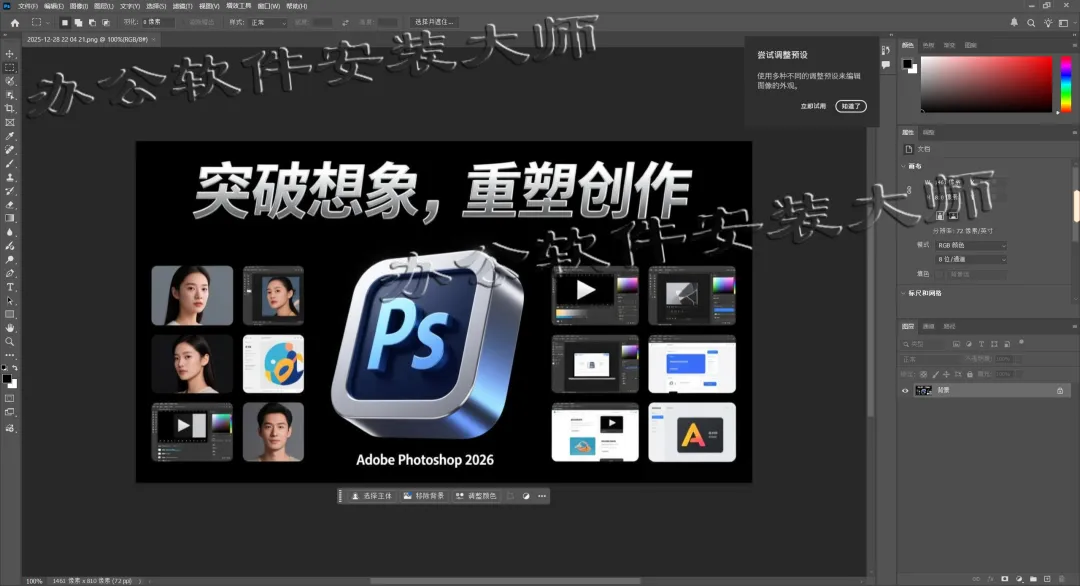Click New Selection mode icon
Screen dimensions: 1080x586
[65, 23]
